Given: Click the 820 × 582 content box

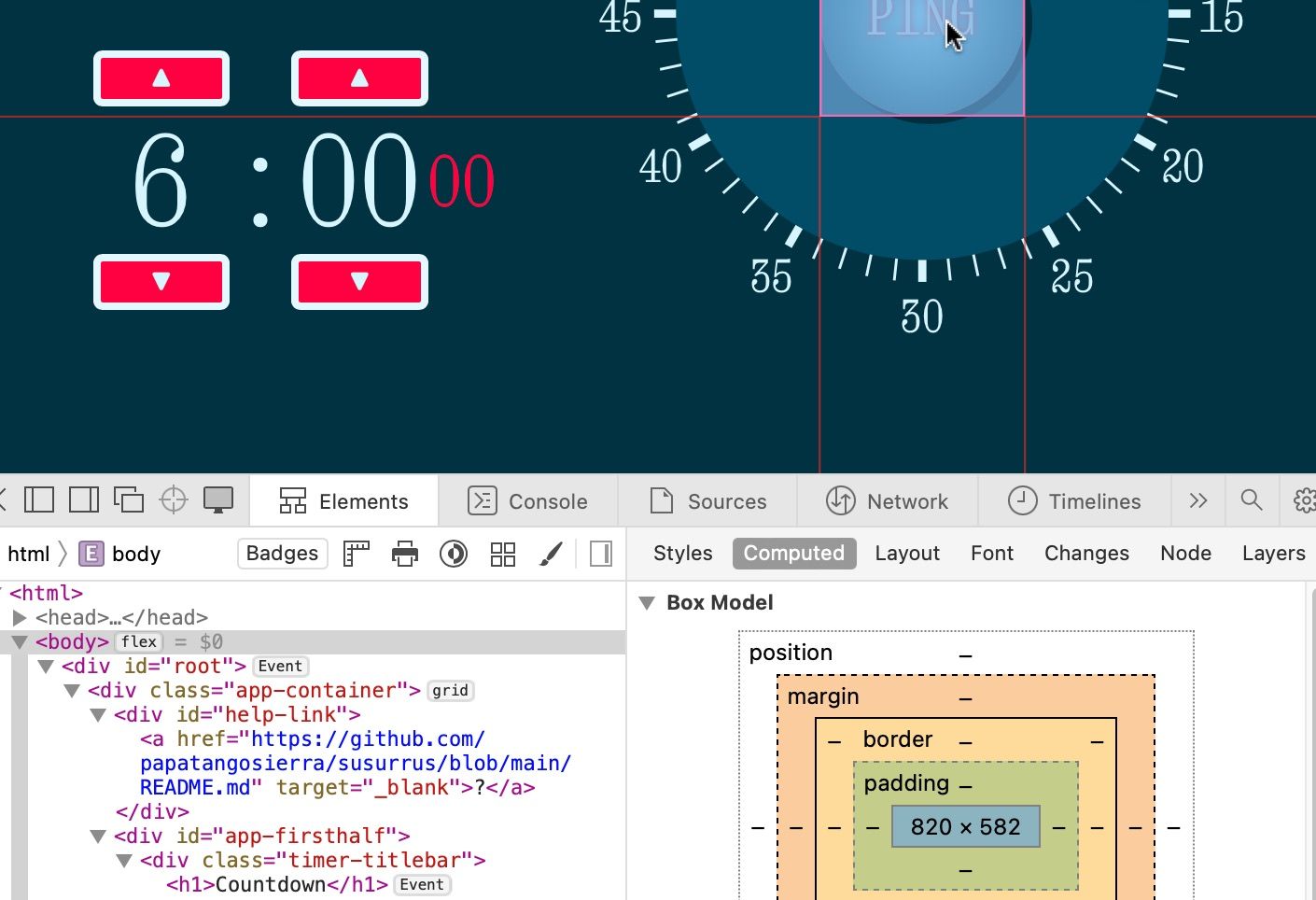Looking at the screenshot, I should (x=966, y=827).
